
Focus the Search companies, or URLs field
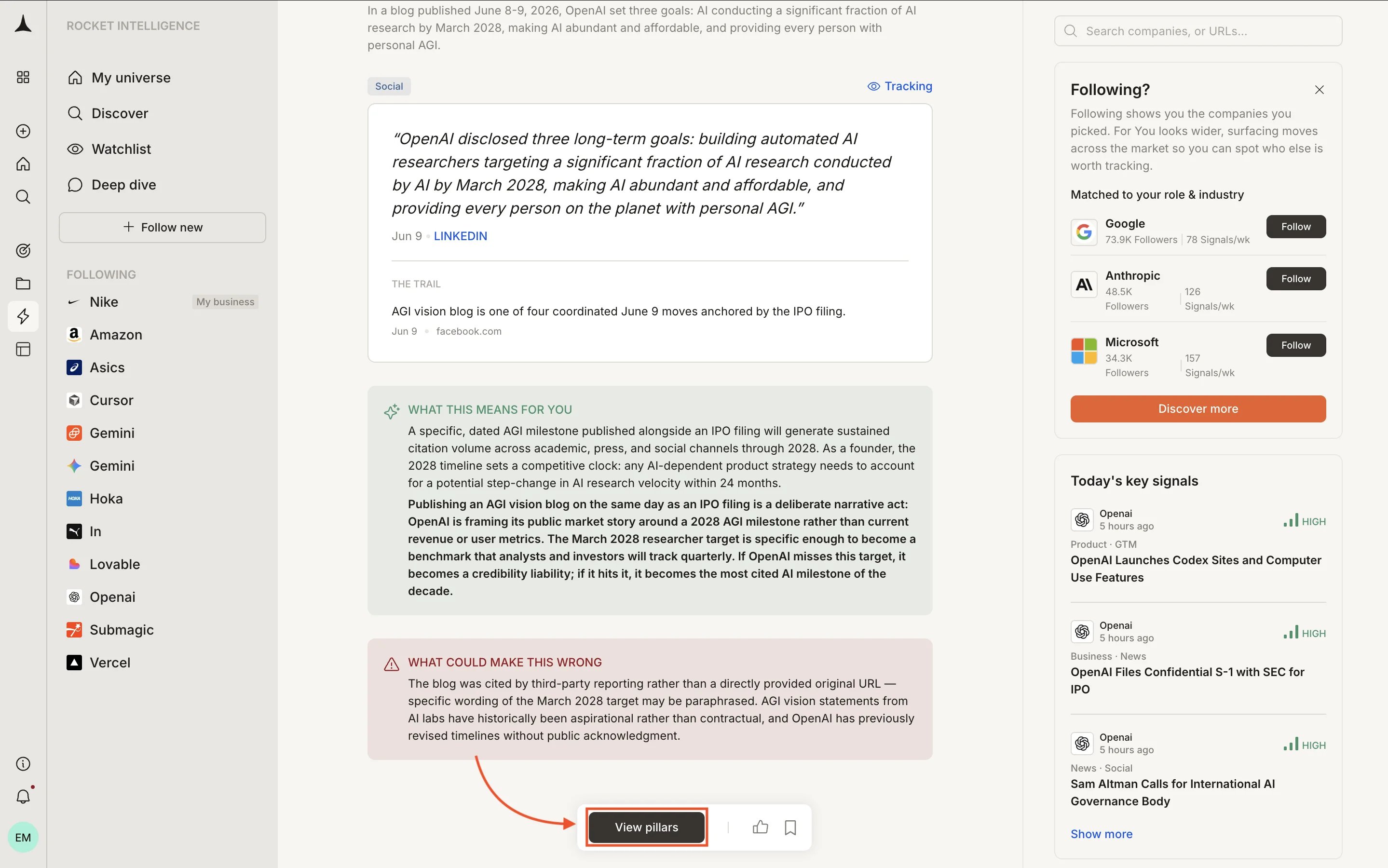(x=1198, y=31)
